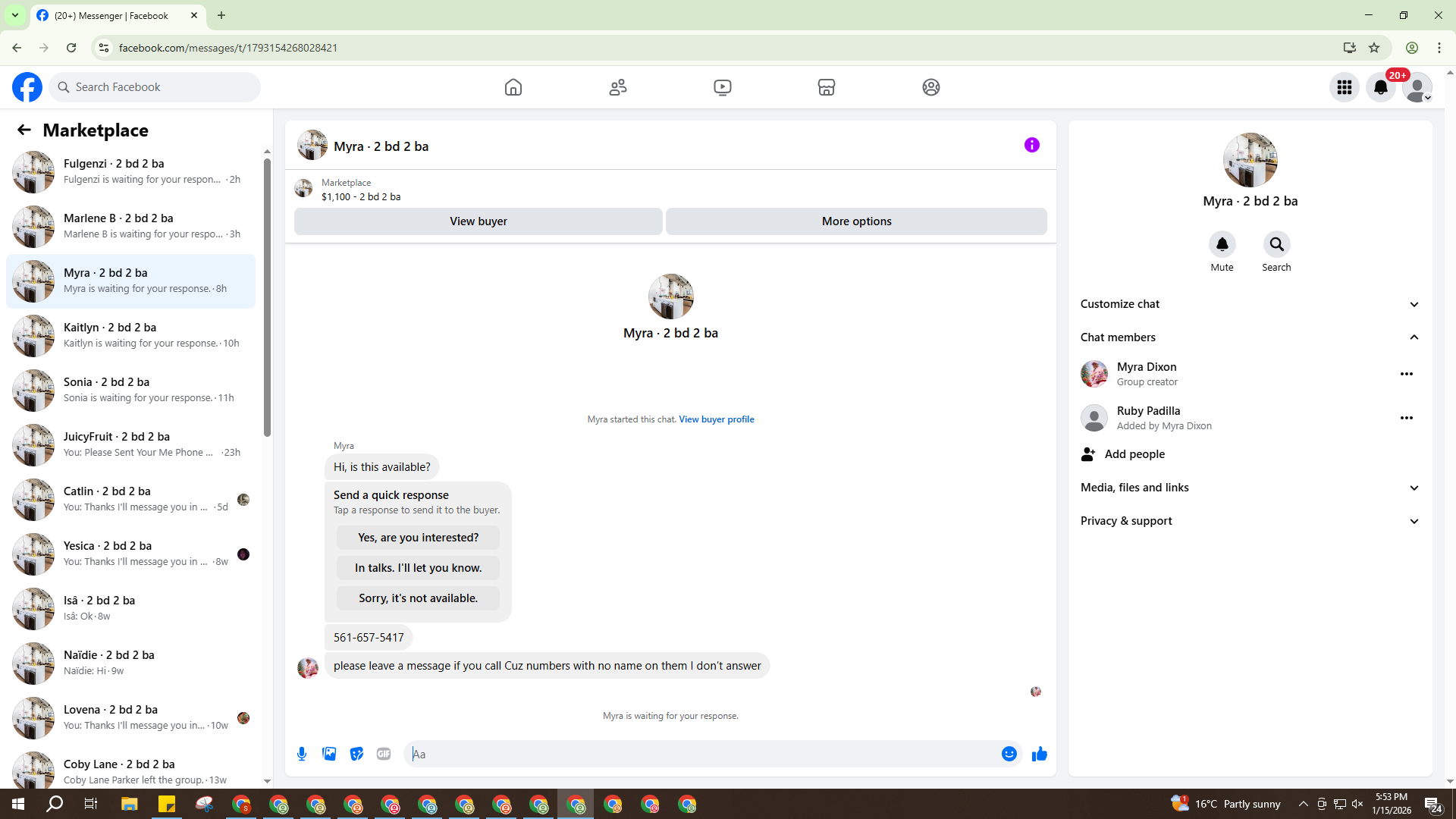Send a thumbs-up like
1456x819 pixels.
(x=1039, y=754)
